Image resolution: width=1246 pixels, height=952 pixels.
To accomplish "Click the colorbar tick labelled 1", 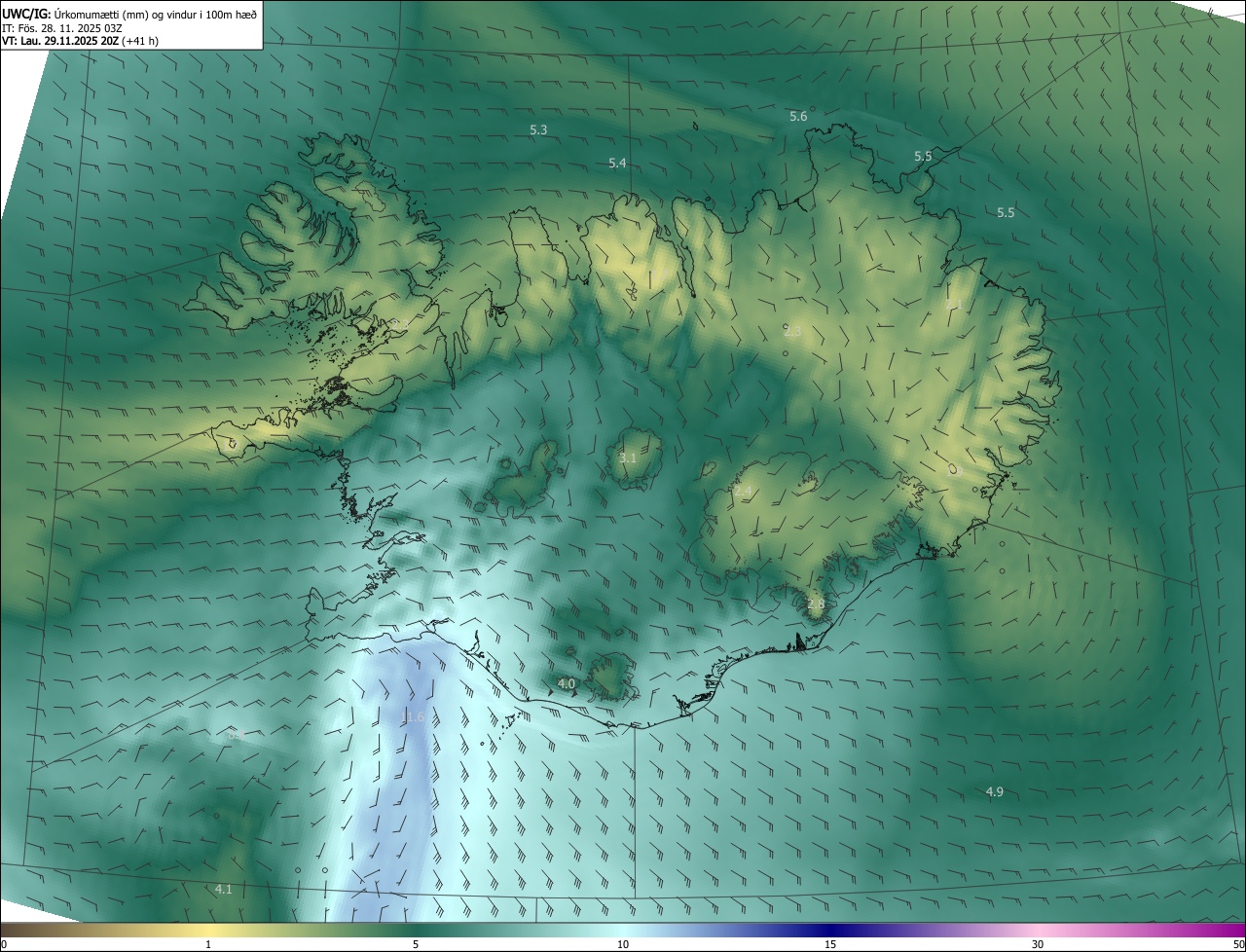I will pyautogui.click(x=208, y=944).
